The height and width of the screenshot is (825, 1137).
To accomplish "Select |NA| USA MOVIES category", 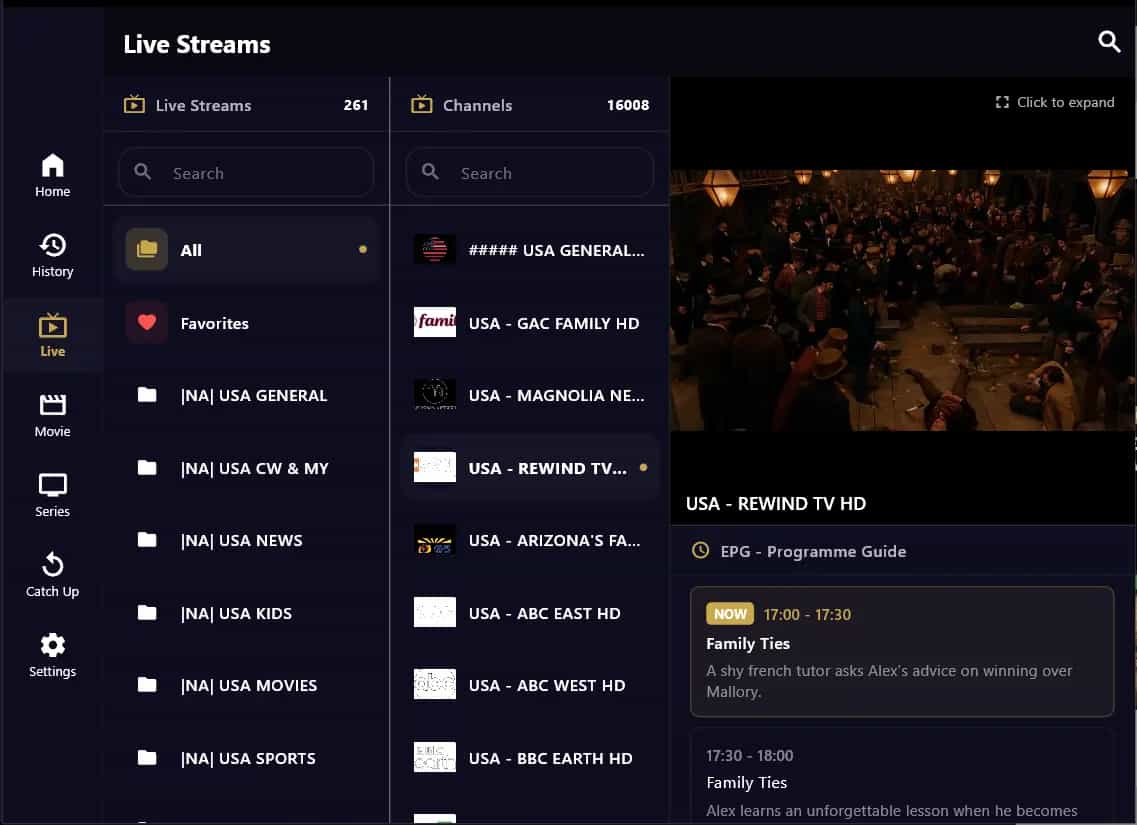I will point(247,685).
